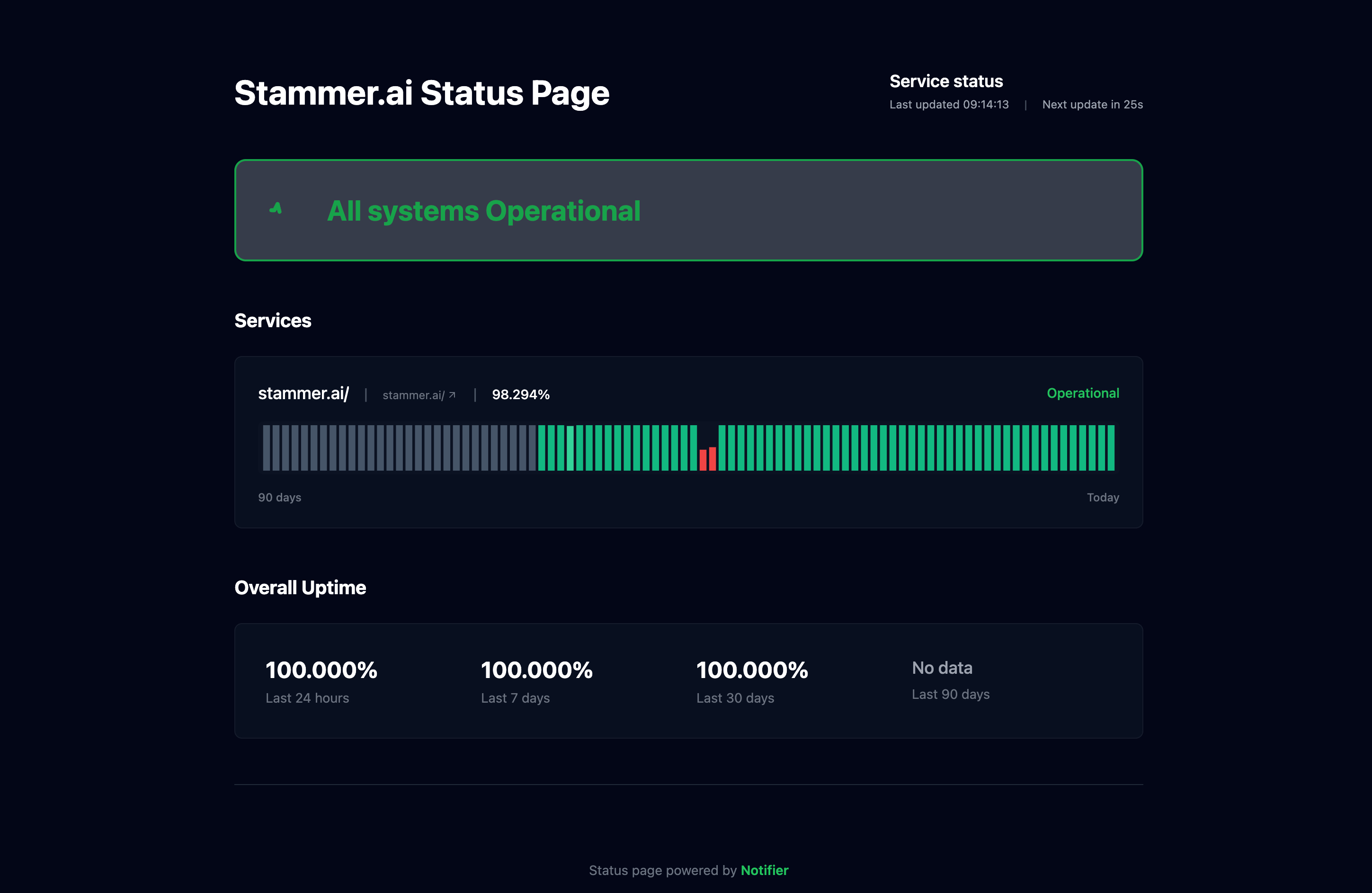This screenshot has width=1372, height=893.
Task: Click the shorter left red downtime bar
Action: [x=703, y=460]
